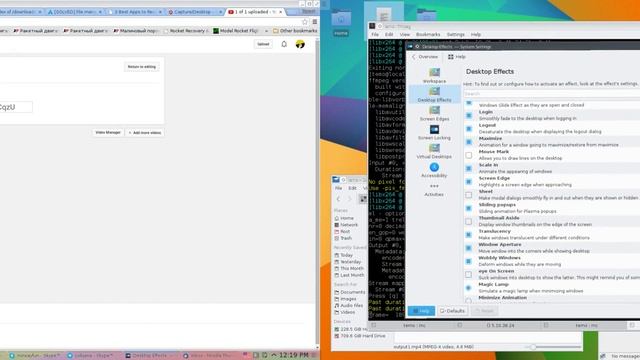This screenshot has width=640, height=360.
Task: Open the terminal File menu
Action: pos(375,35)
